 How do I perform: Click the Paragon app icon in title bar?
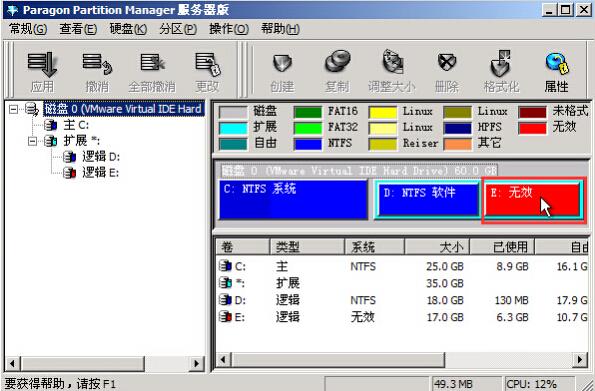tap(12, 10)
